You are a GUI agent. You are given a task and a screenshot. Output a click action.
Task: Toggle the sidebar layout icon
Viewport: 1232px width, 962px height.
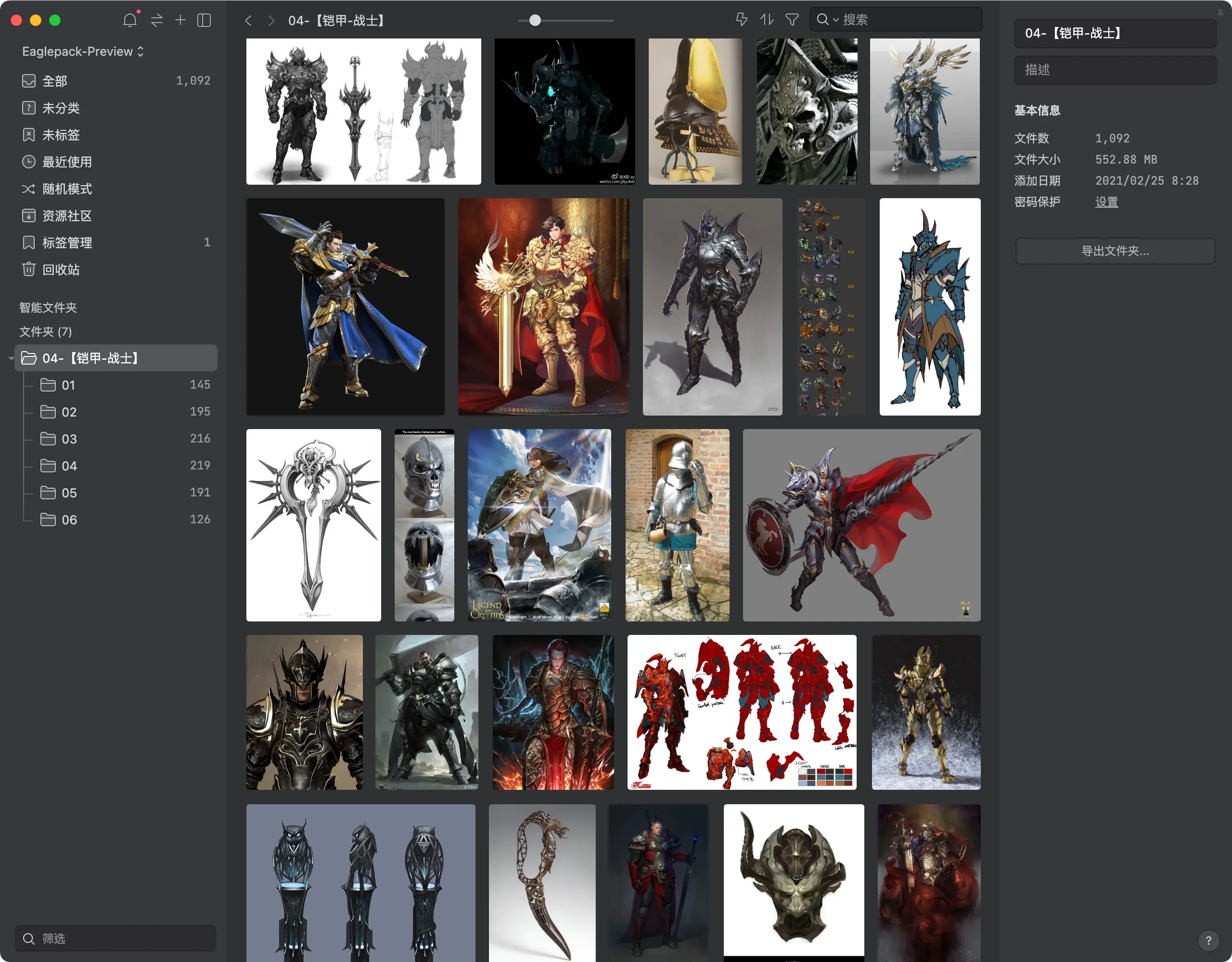[x=204, y=20]
